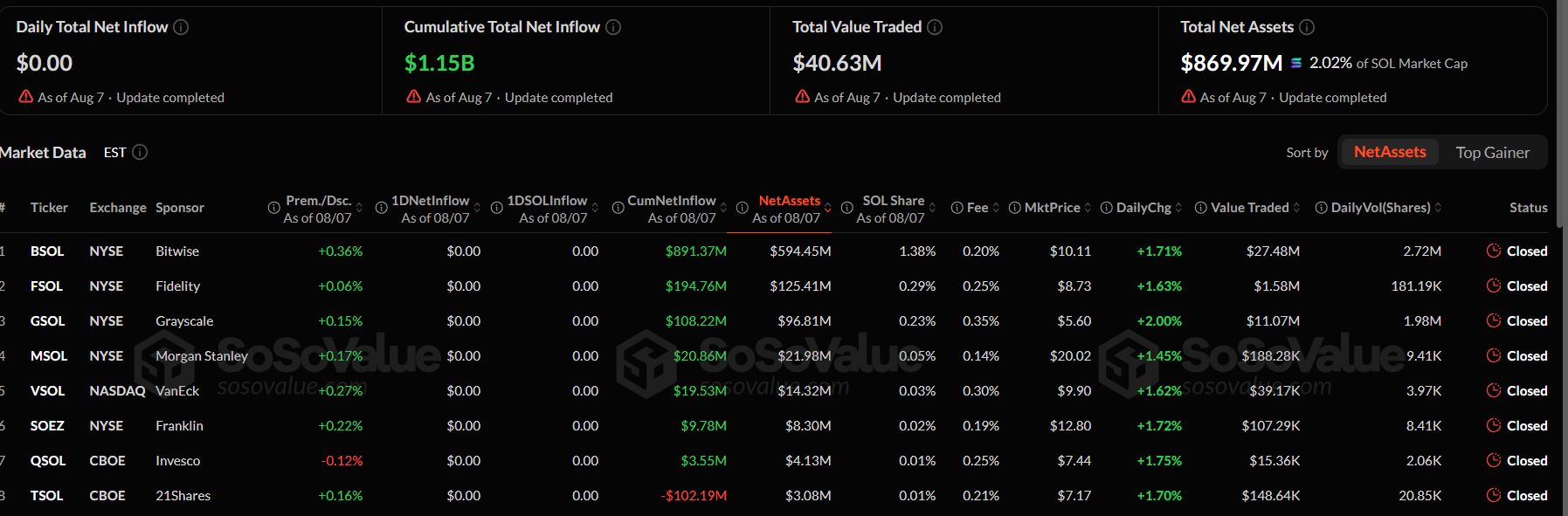Click warning icon under $869.97M net assets
Viewport: 1568px width, 516px height.
(1188, 97)
